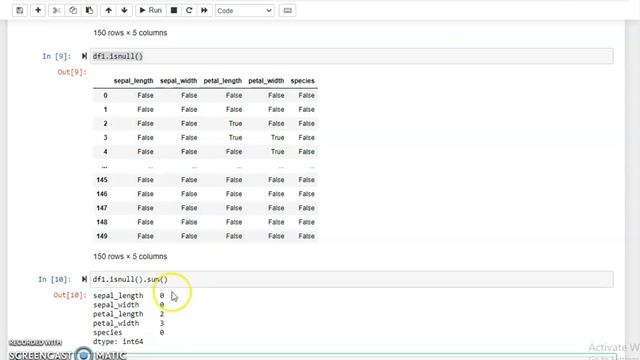Click True in row 3 petal_width
640x360 pixels.
pyautogui.click(x=278, y=138)
